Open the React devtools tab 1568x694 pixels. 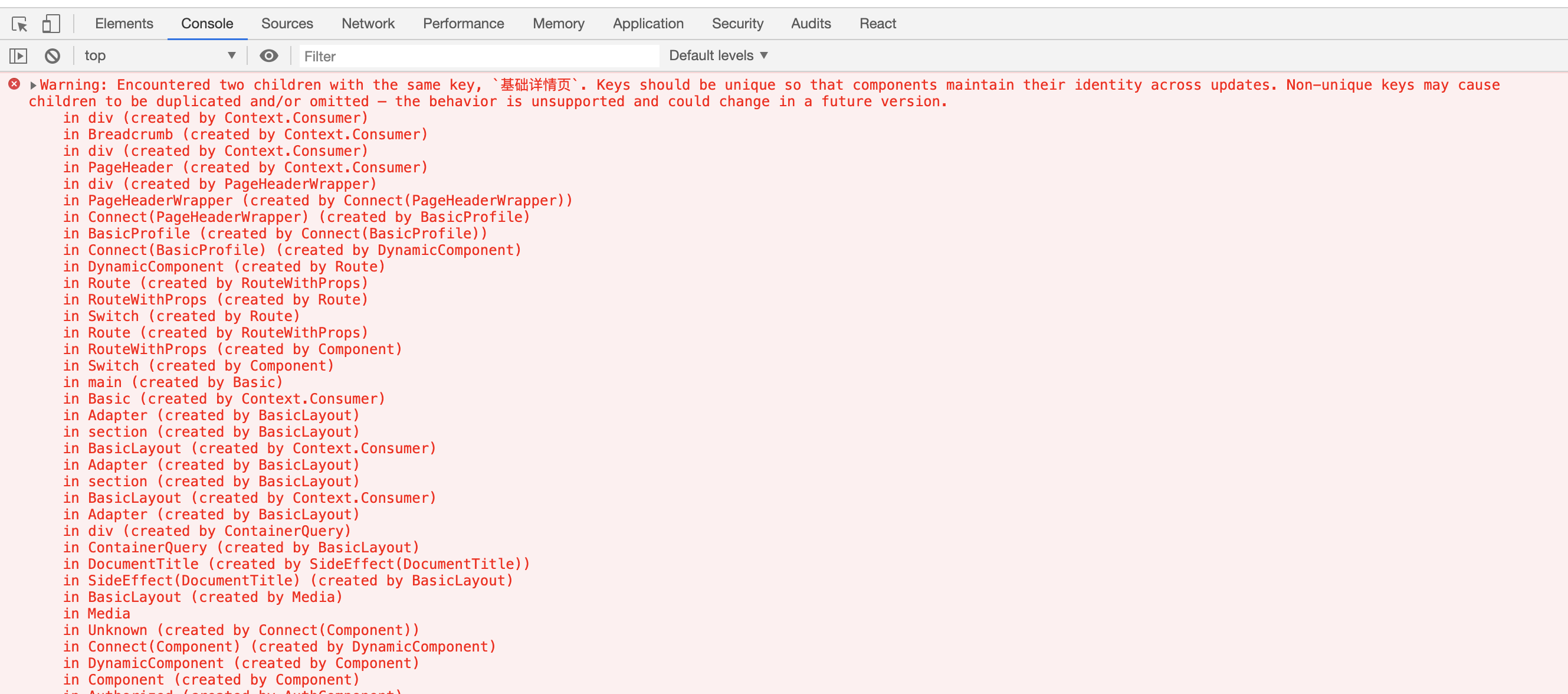[877, 24]
